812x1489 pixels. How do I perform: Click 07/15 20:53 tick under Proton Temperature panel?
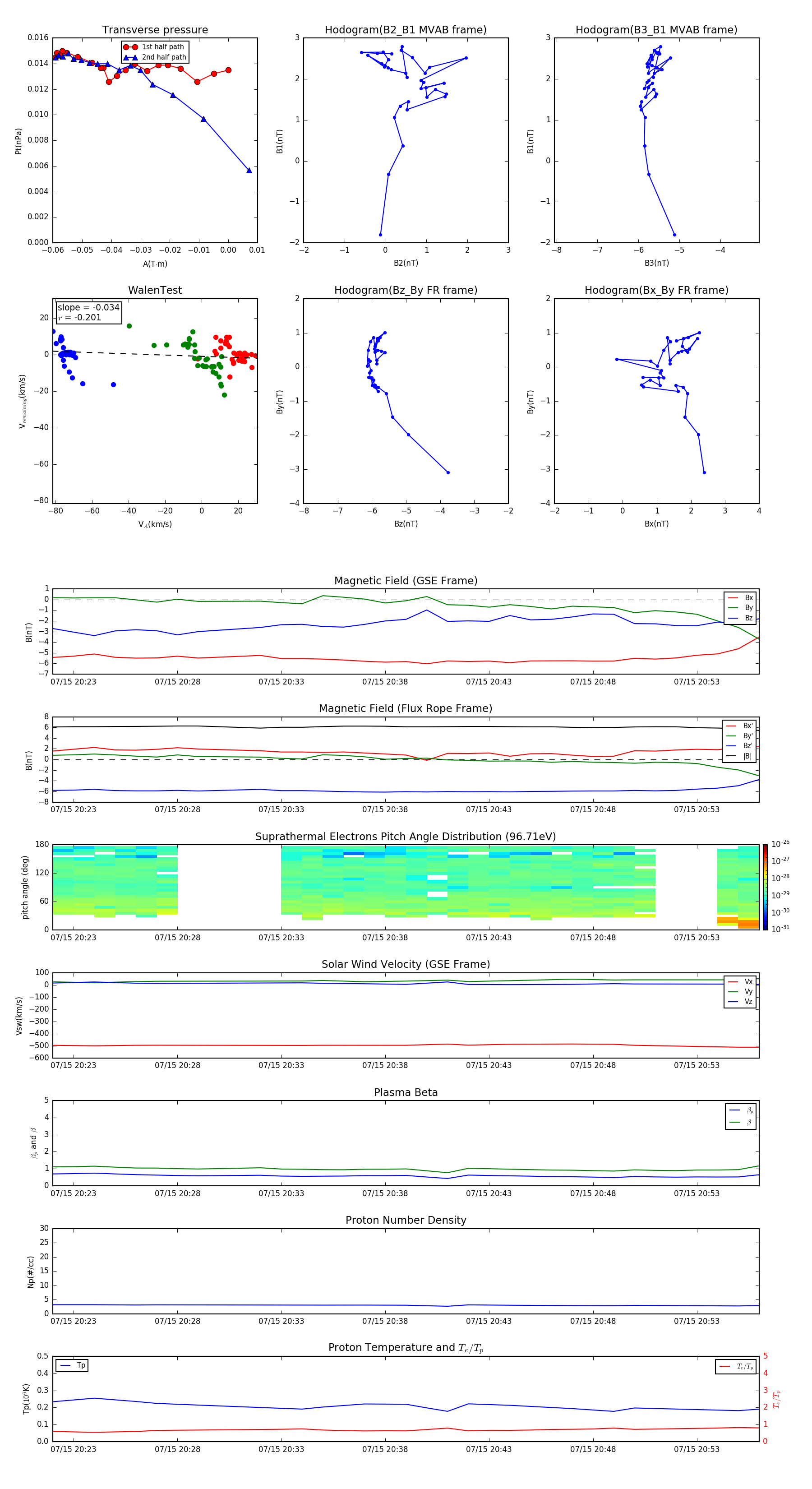pyautogui.click(x=697, y=1449)
